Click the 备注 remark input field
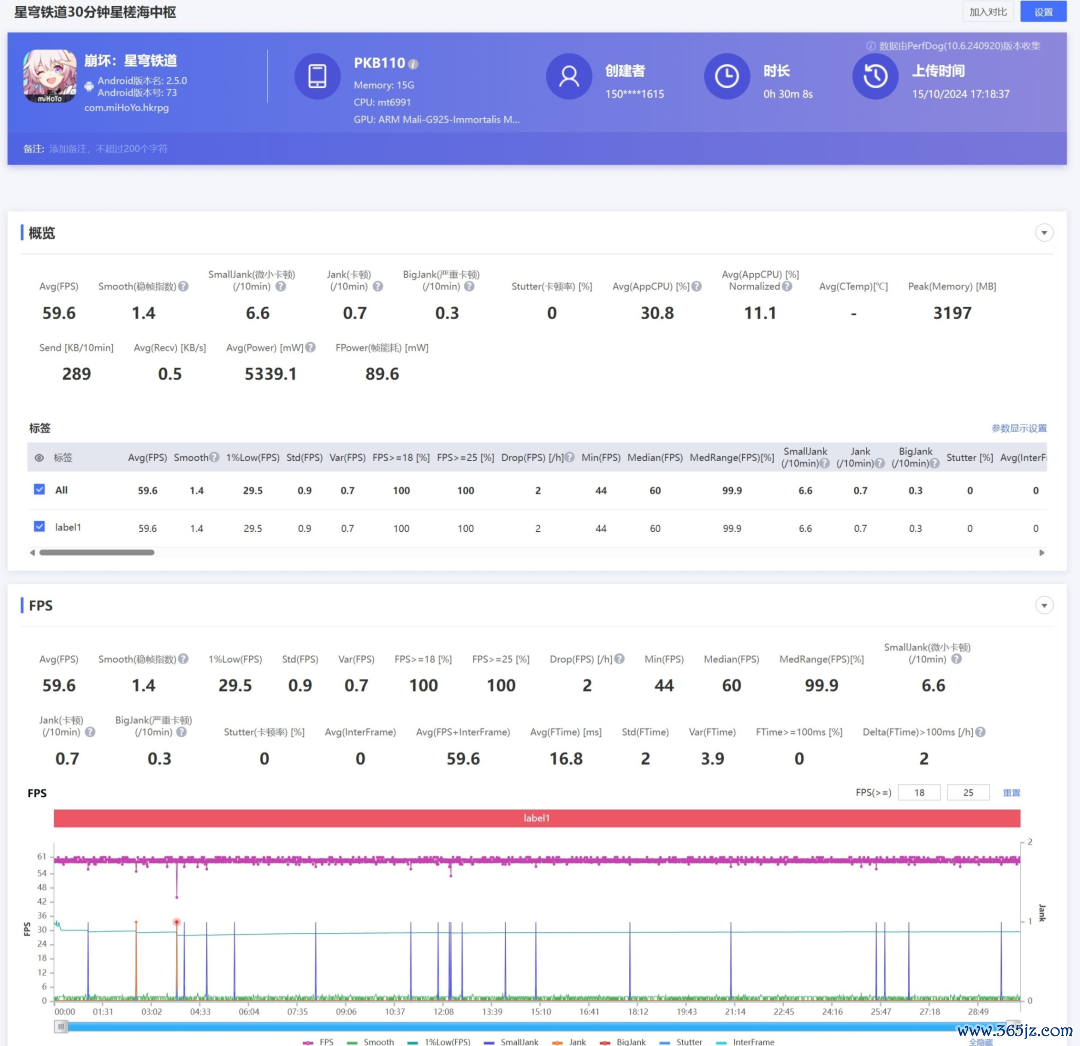Image resolution: width=1080 pixels, height=1046 pixels. coord(108,149)
